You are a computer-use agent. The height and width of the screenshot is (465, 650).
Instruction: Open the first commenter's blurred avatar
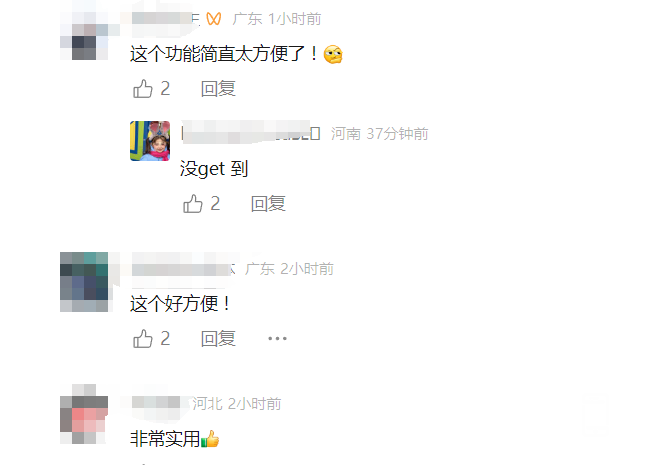pos(84,36)
